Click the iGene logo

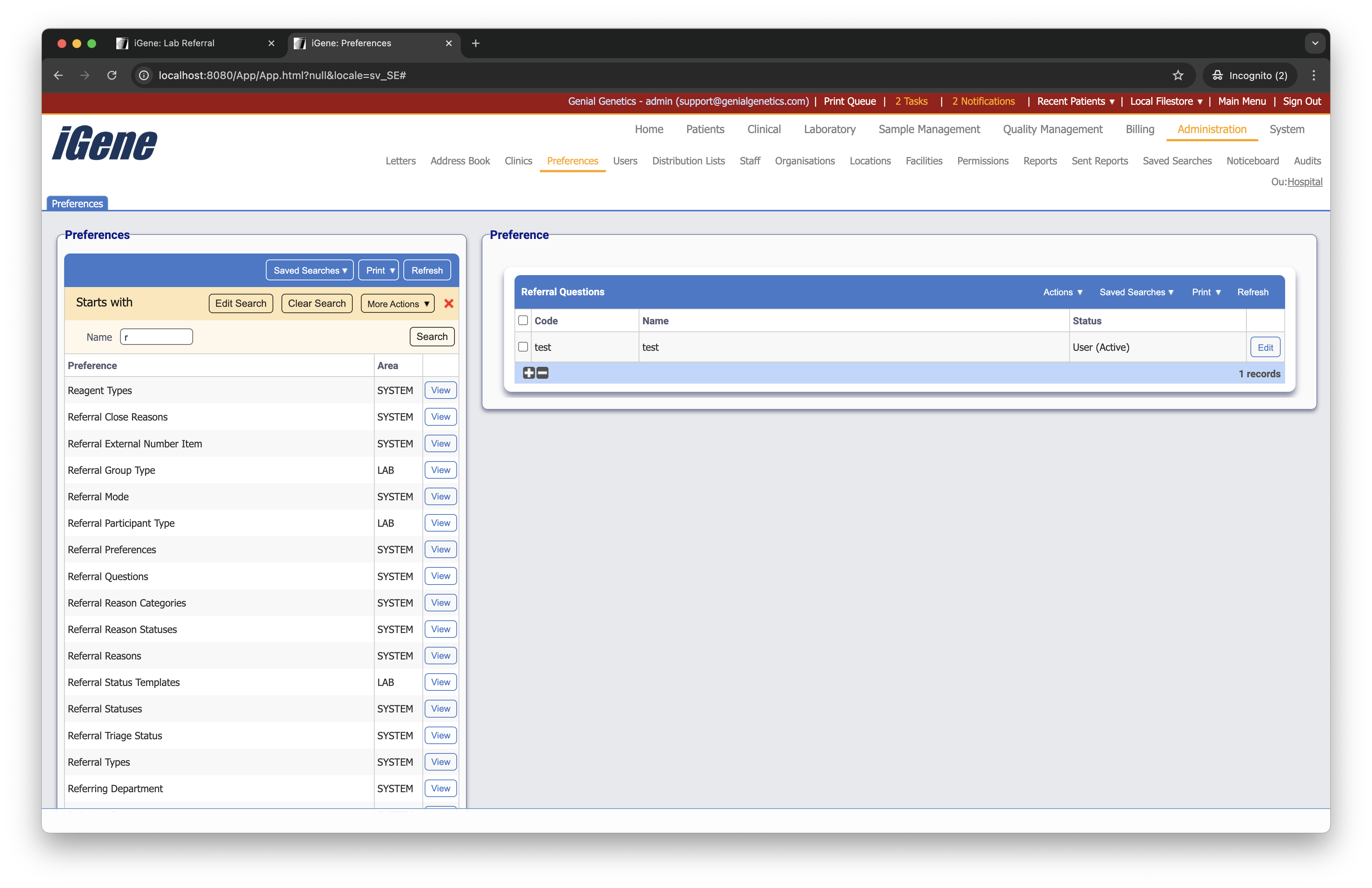coord(104,143)
